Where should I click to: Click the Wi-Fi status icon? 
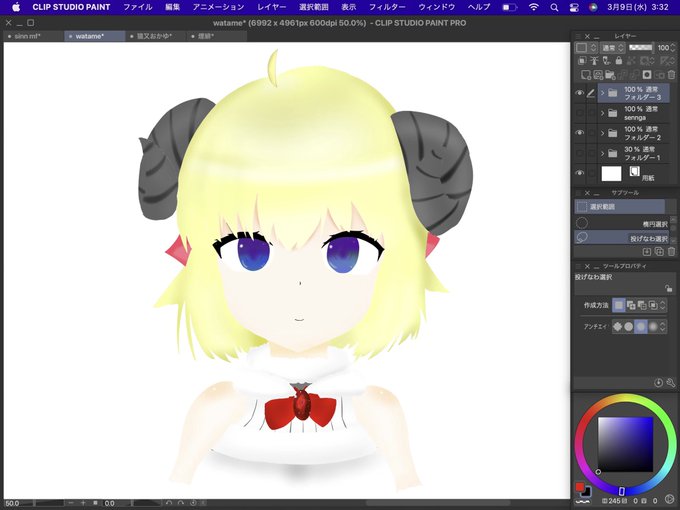tap(534, 7)
